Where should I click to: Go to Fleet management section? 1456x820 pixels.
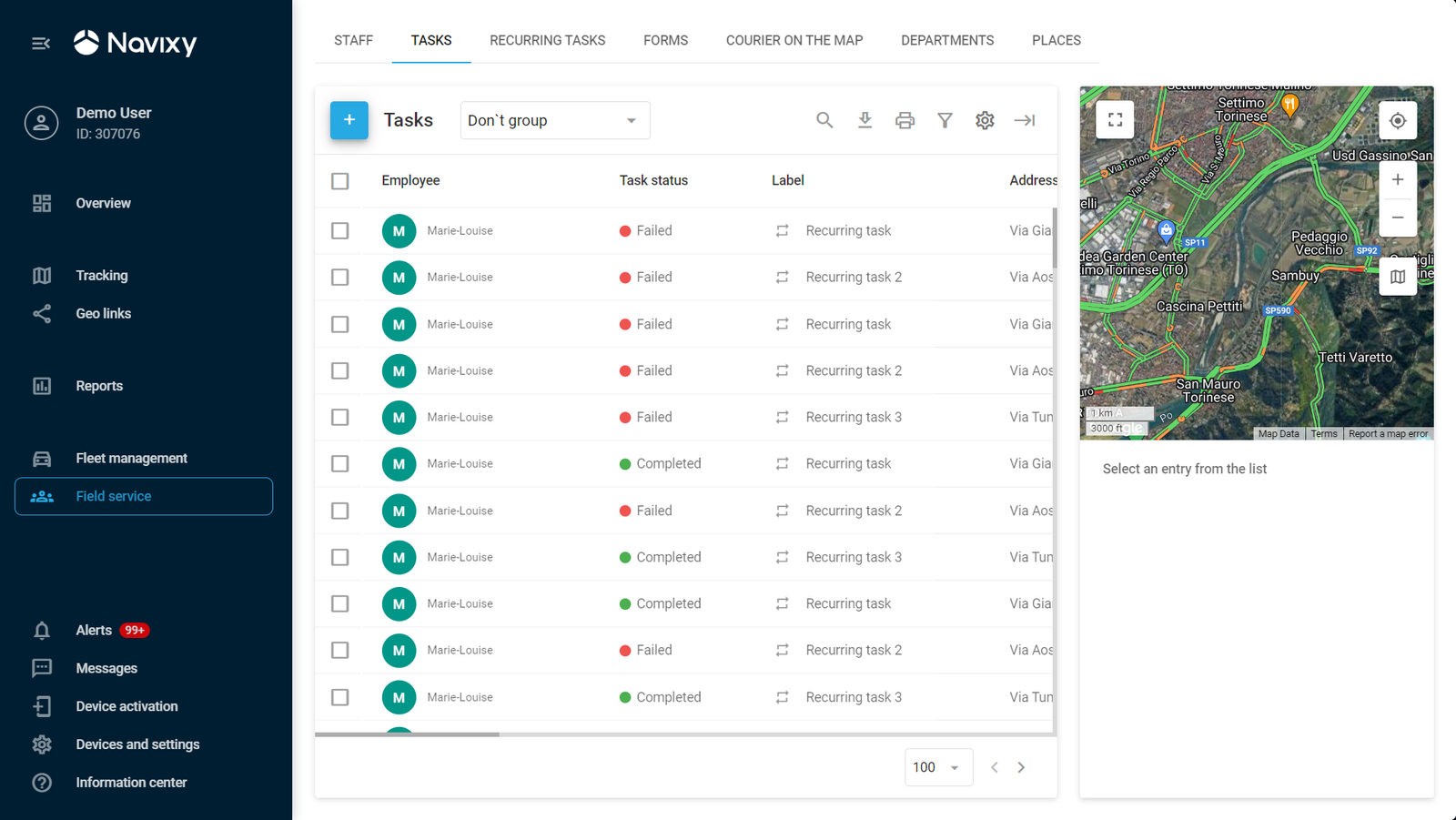coord(131,459)
